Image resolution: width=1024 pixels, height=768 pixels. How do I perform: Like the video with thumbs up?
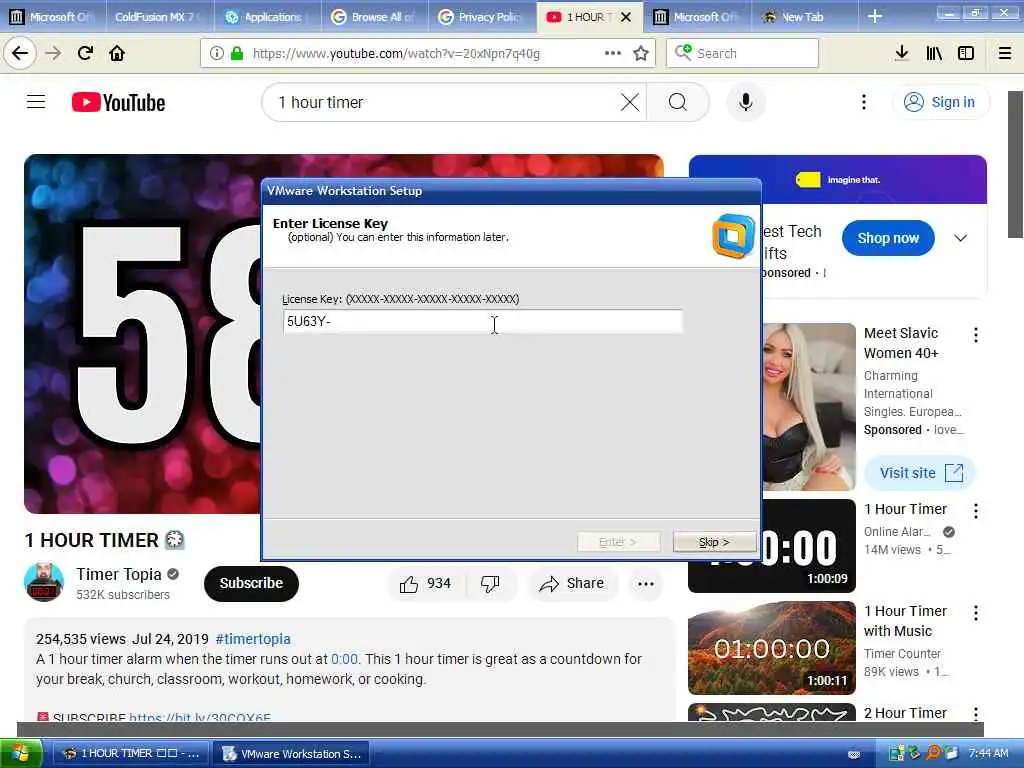[426, 583]
